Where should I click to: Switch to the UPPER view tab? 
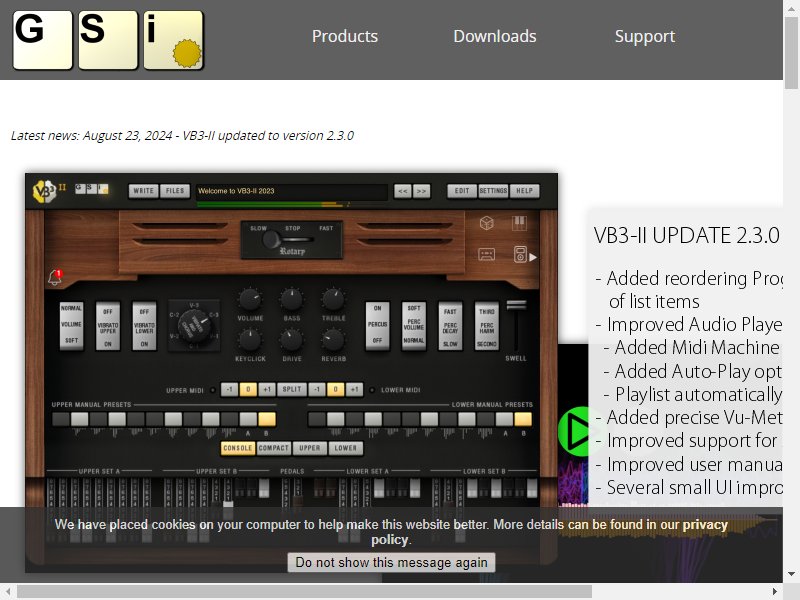point(310,448)
